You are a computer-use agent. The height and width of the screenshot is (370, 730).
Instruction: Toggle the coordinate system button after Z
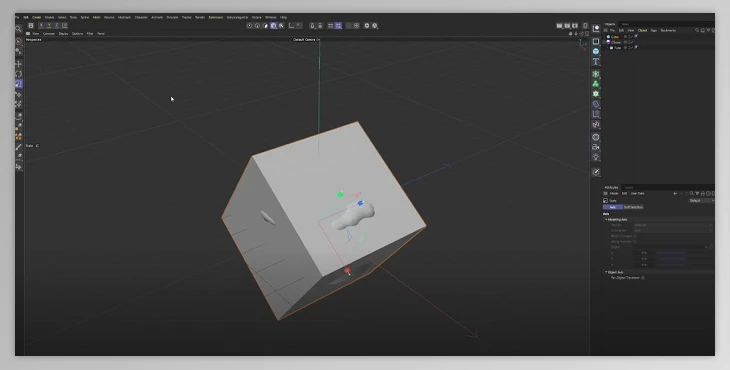65,26
